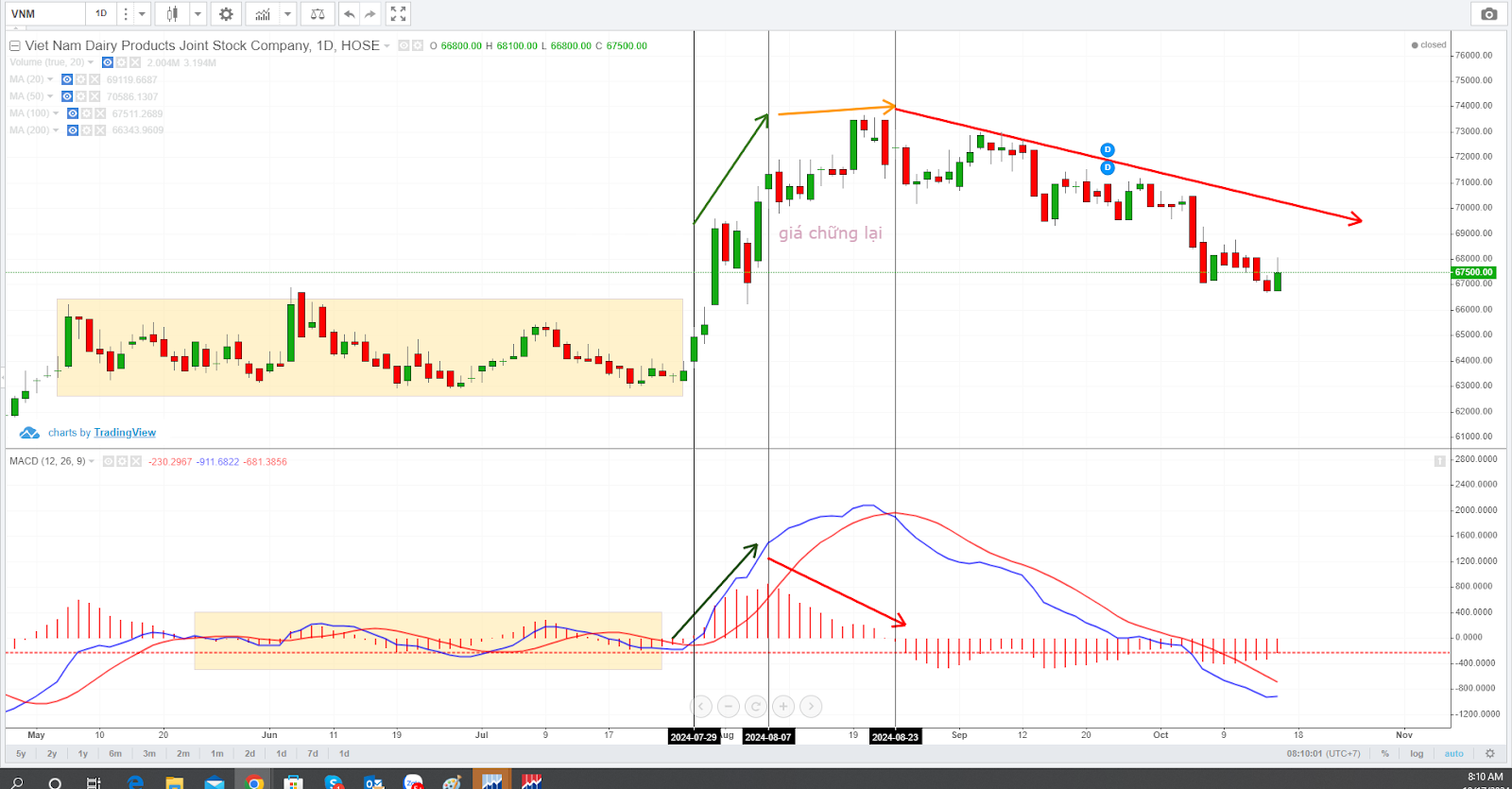Image resolution: width=1512 pixels, height=789 pixels.
Task: Open Google Chrome from the taskbar
Action: [x=253, y=781]
